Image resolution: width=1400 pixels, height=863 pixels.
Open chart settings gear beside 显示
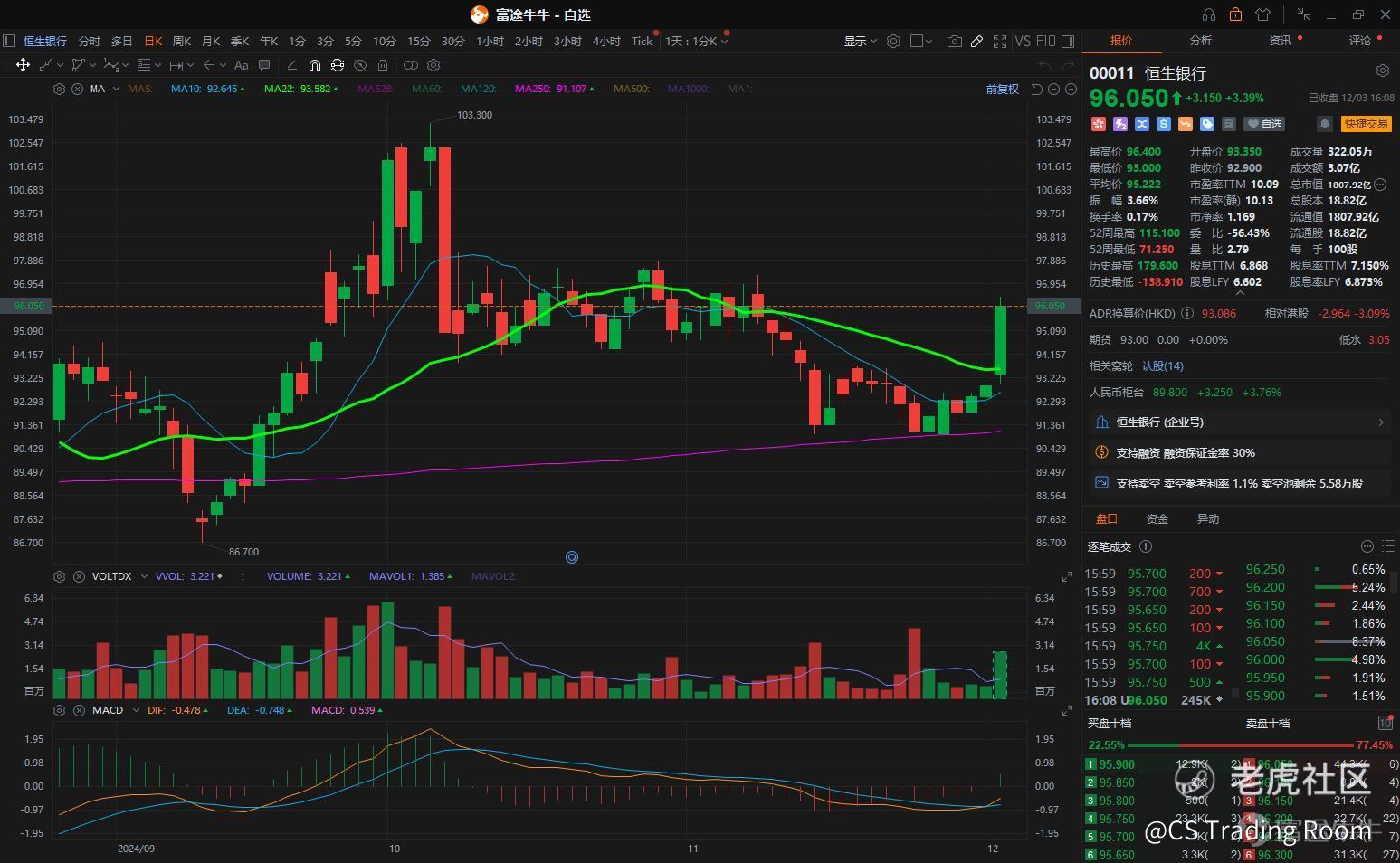tap(893, 41)
